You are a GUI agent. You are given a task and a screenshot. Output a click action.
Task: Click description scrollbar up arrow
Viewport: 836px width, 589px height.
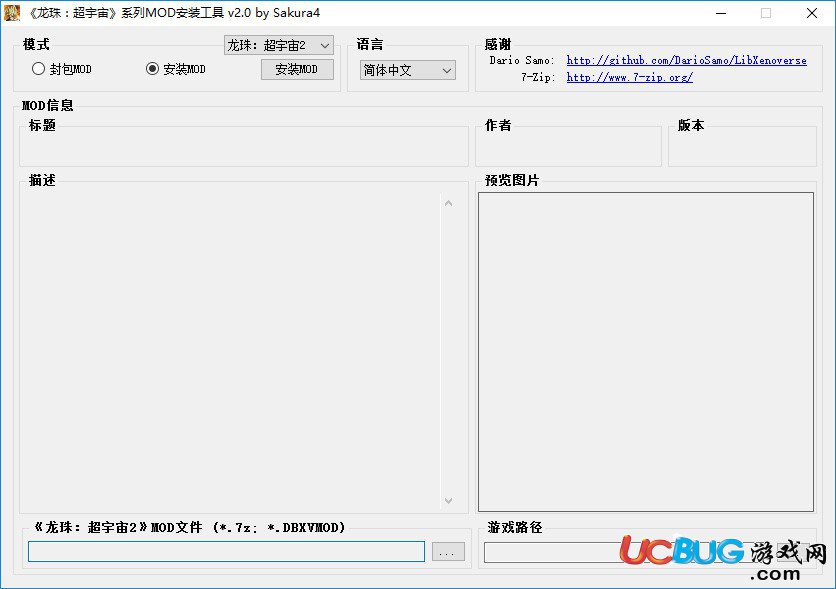click(448, 204)
